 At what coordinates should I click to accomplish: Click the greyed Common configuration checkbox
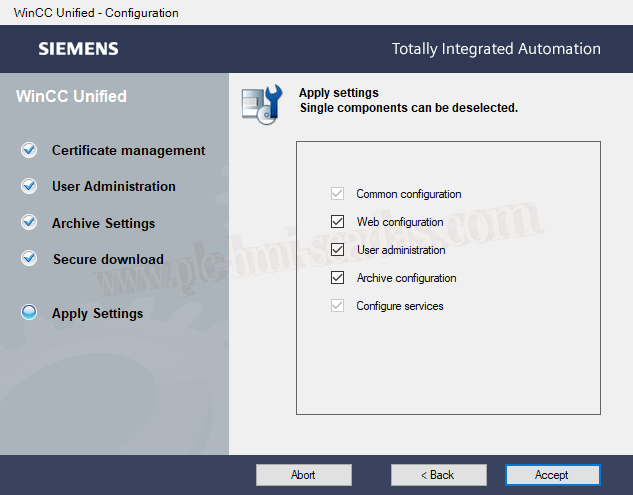(x=337, y=194)
